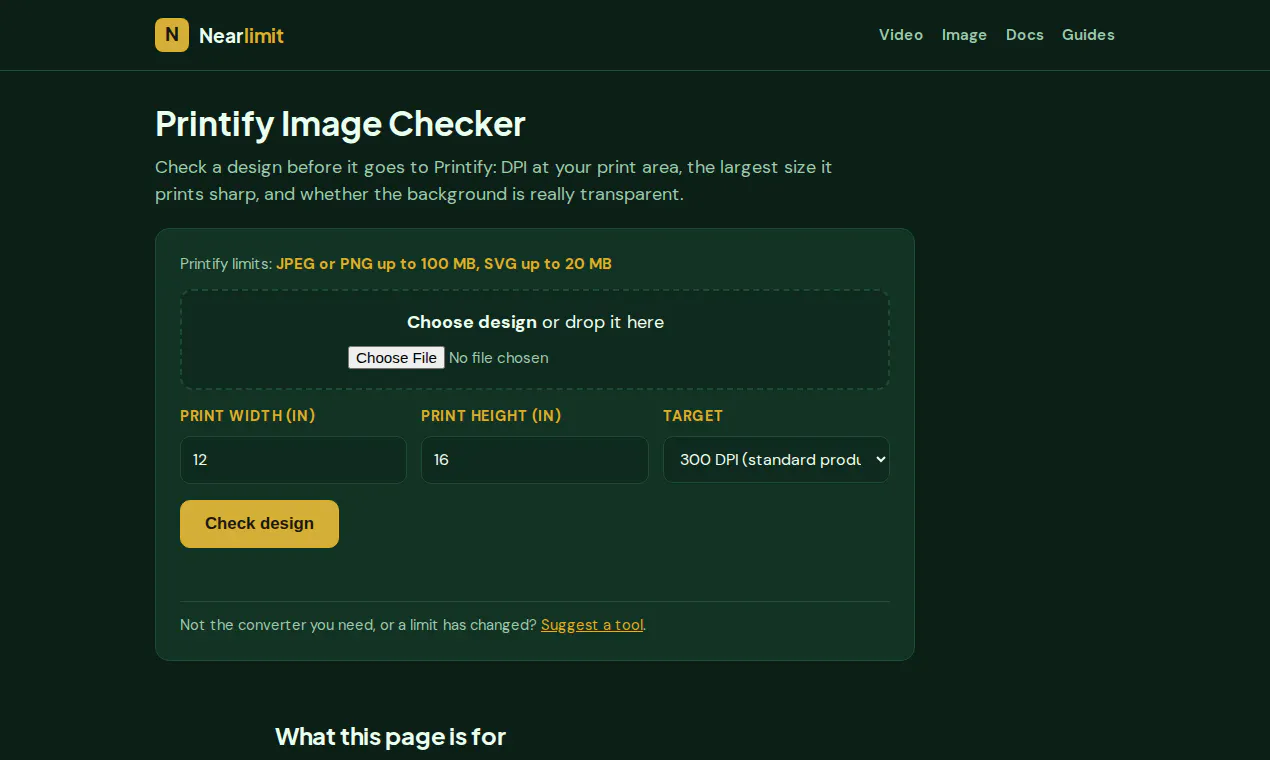This screenshot has height=760, width=1270.
Task: Expand the Target DPI dropdown
Action: point(776,460)
